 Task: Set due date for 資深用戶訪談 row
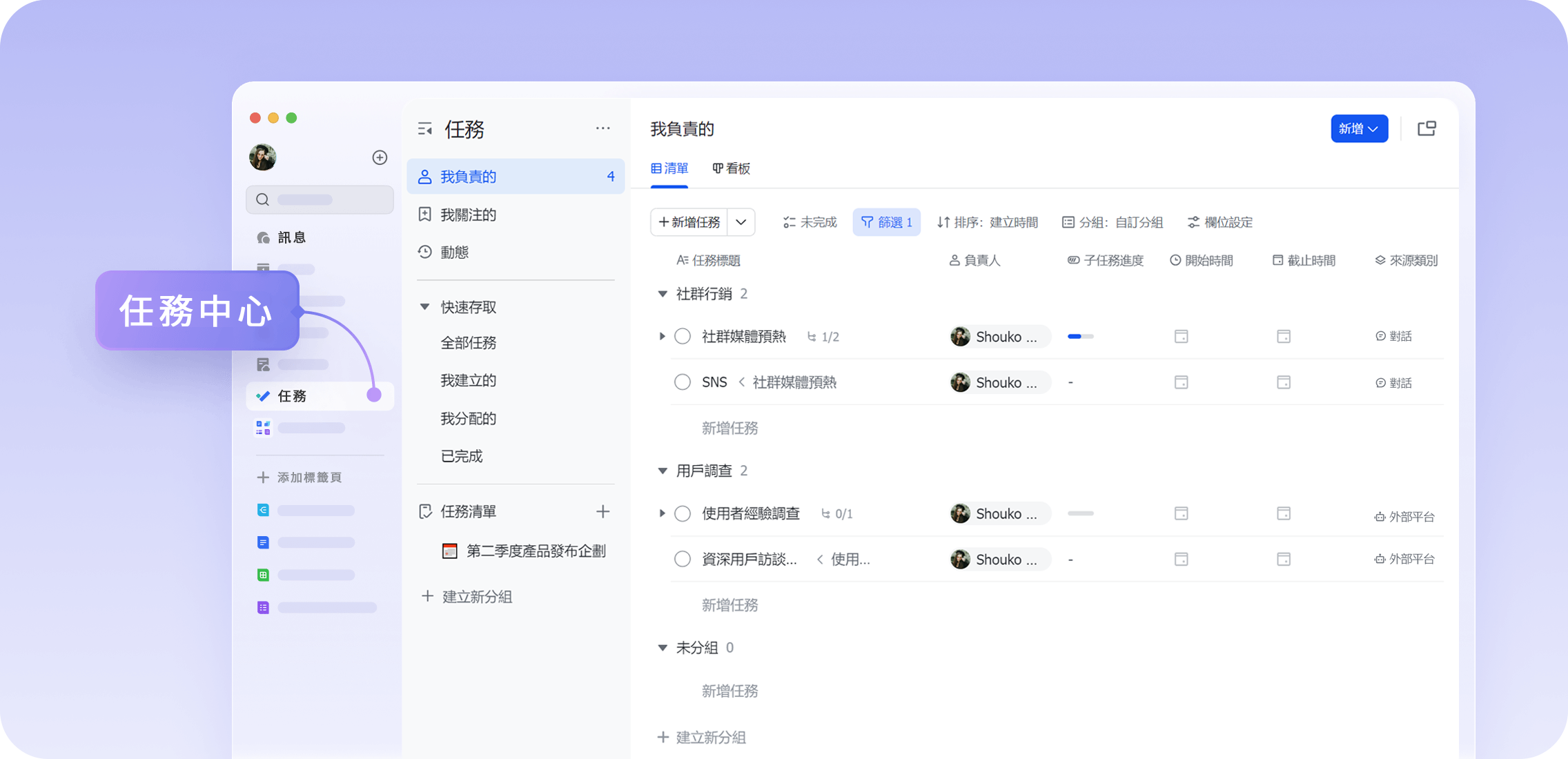coord(1284,559)
